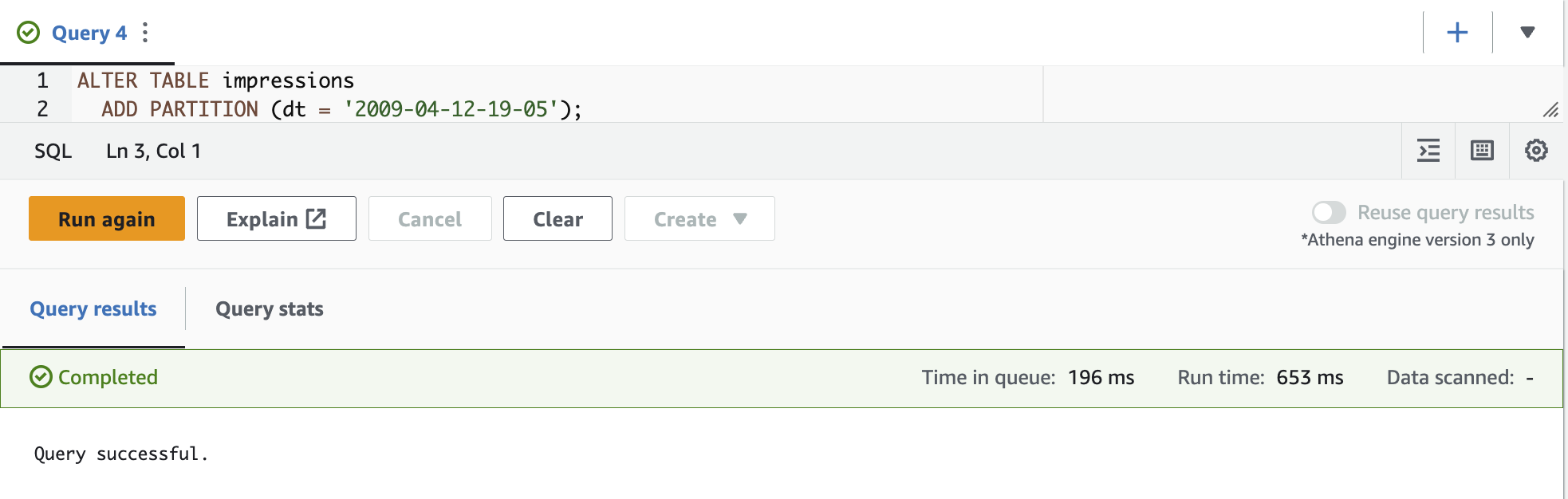Select the Query 4 tab

[x=89, y=33]
